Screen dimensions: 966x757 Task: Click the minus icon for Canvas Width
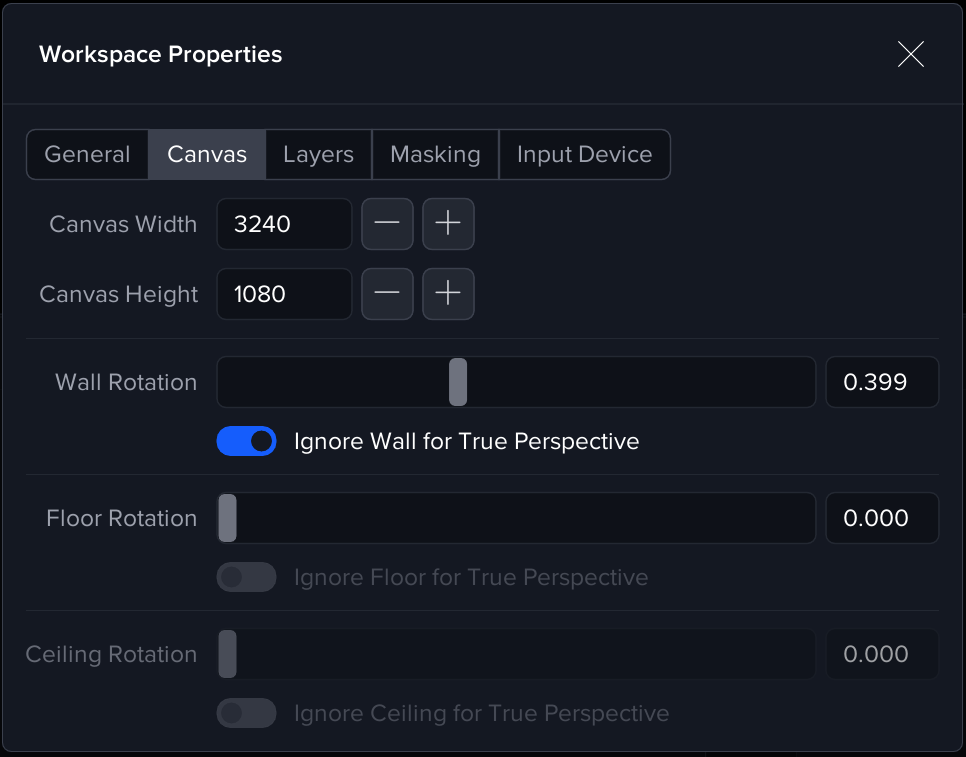point(387,224)
